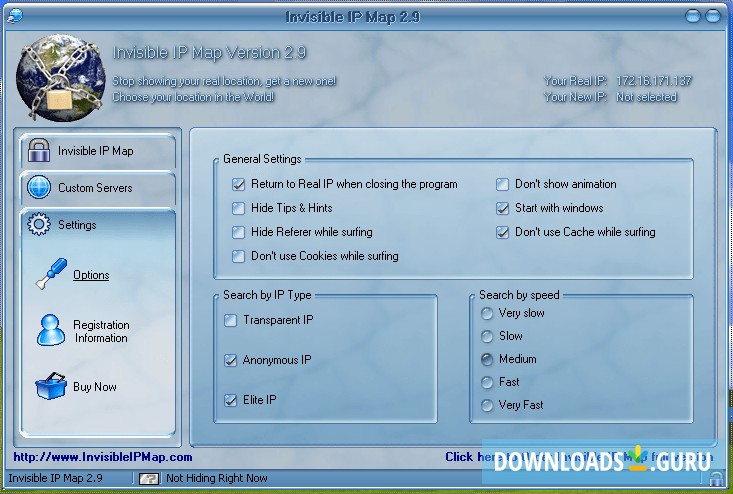This screenshot has height=494, width=733.
Task: Uncheck Start with windows
Action: tap(503, 208)
